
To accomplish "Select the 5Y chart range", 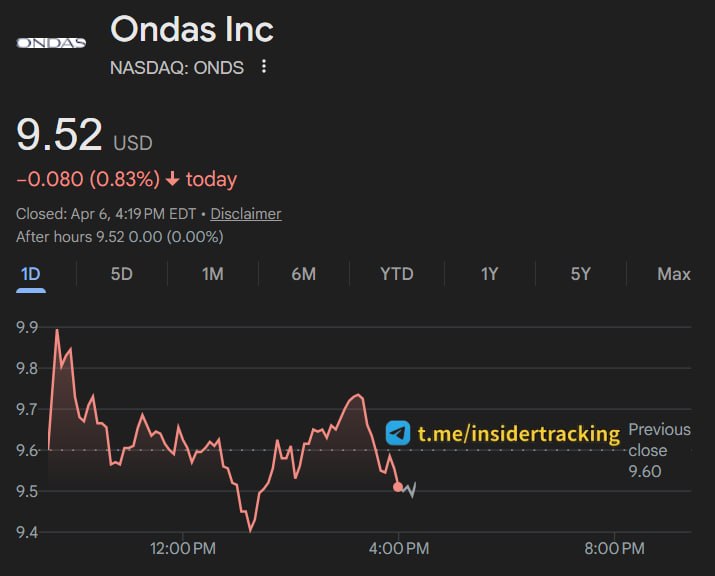I will pos(580,274).
